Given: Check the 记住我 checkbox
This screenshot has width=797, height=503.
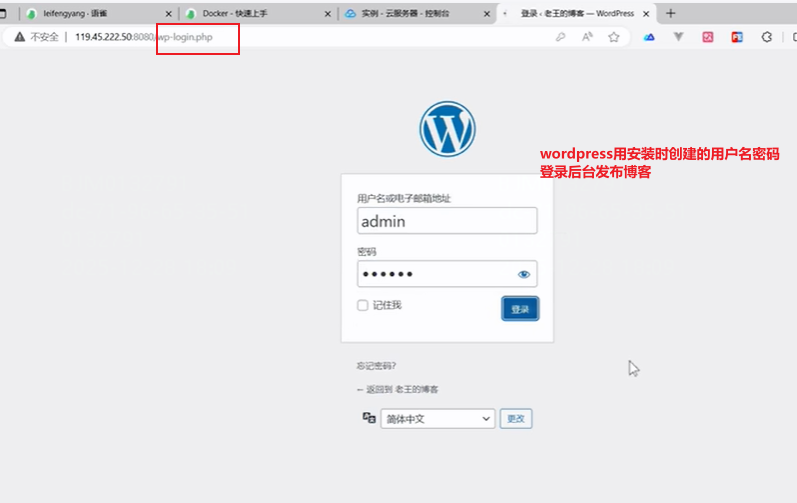Looking at the screenshot, I should click(x=362, y=305).
